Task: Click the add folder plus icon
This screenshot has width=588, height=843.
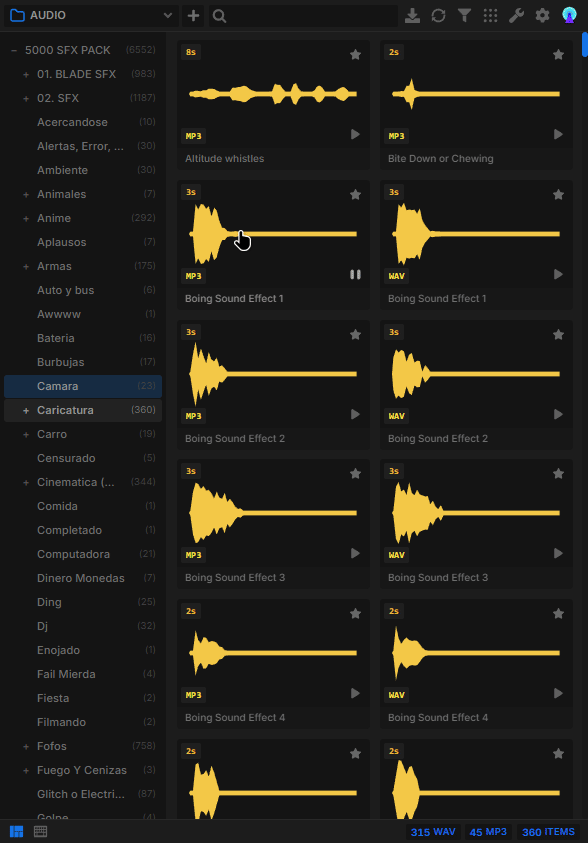Action: (193, 16)
